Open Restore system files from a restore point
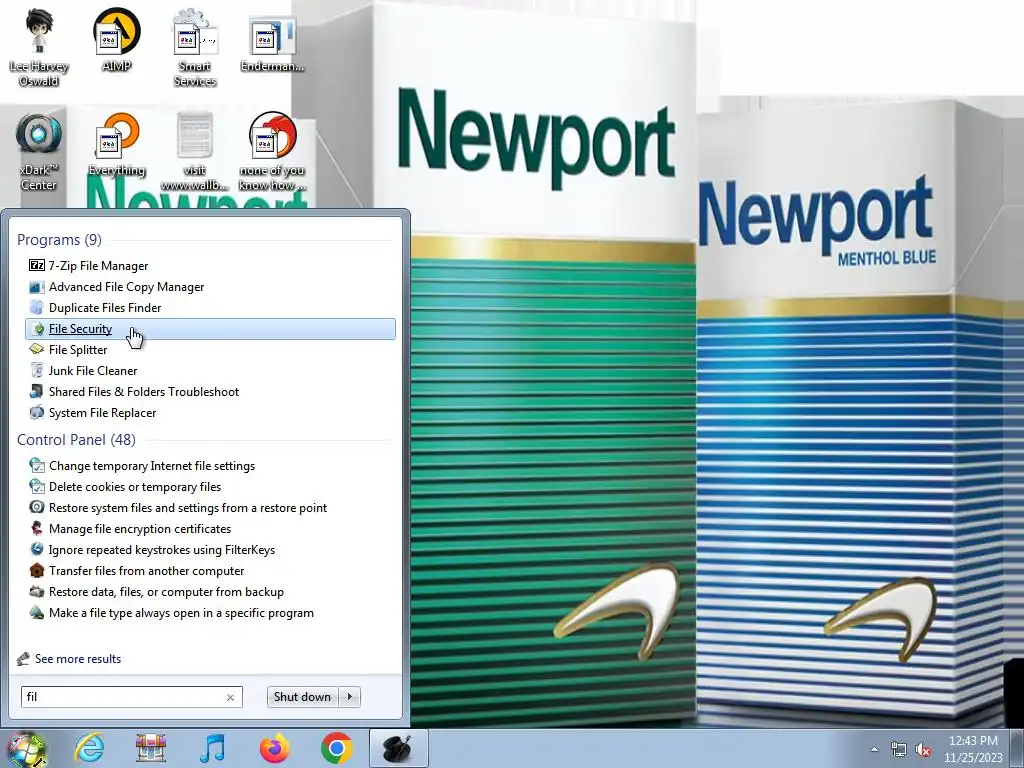 [210, 507]
